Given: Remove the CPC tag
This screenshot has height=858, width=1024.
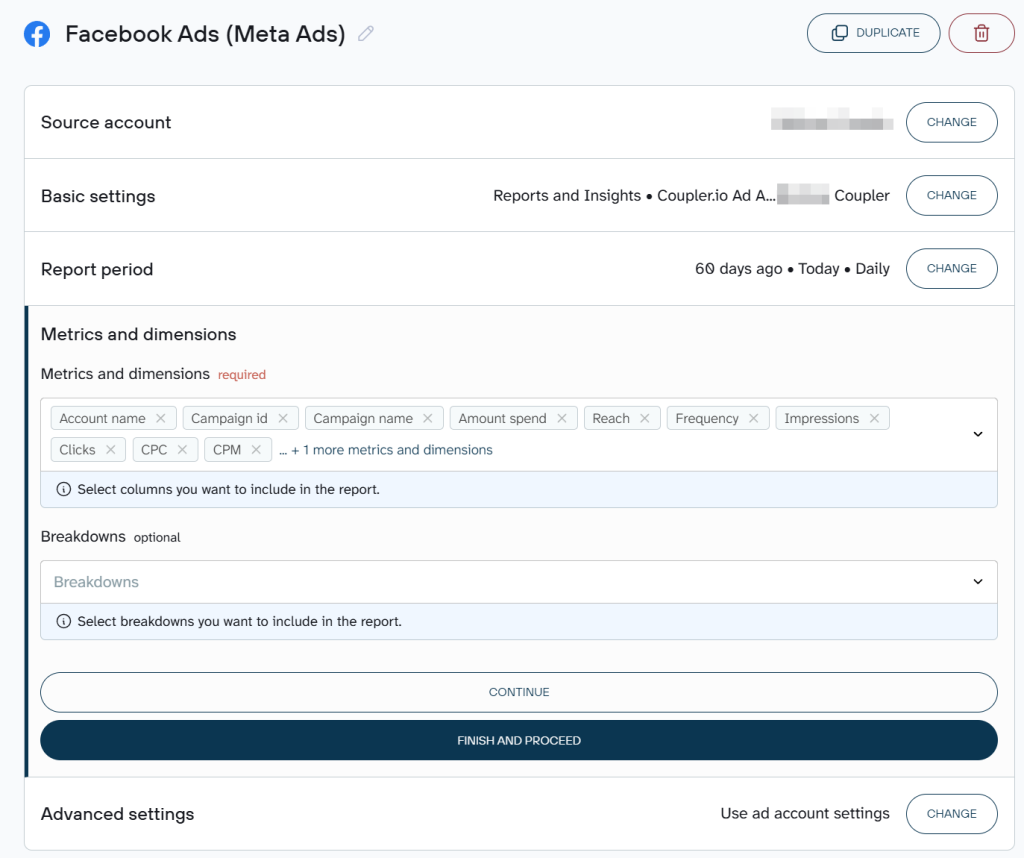Looking at the screenshot, I should click(182, 449).
